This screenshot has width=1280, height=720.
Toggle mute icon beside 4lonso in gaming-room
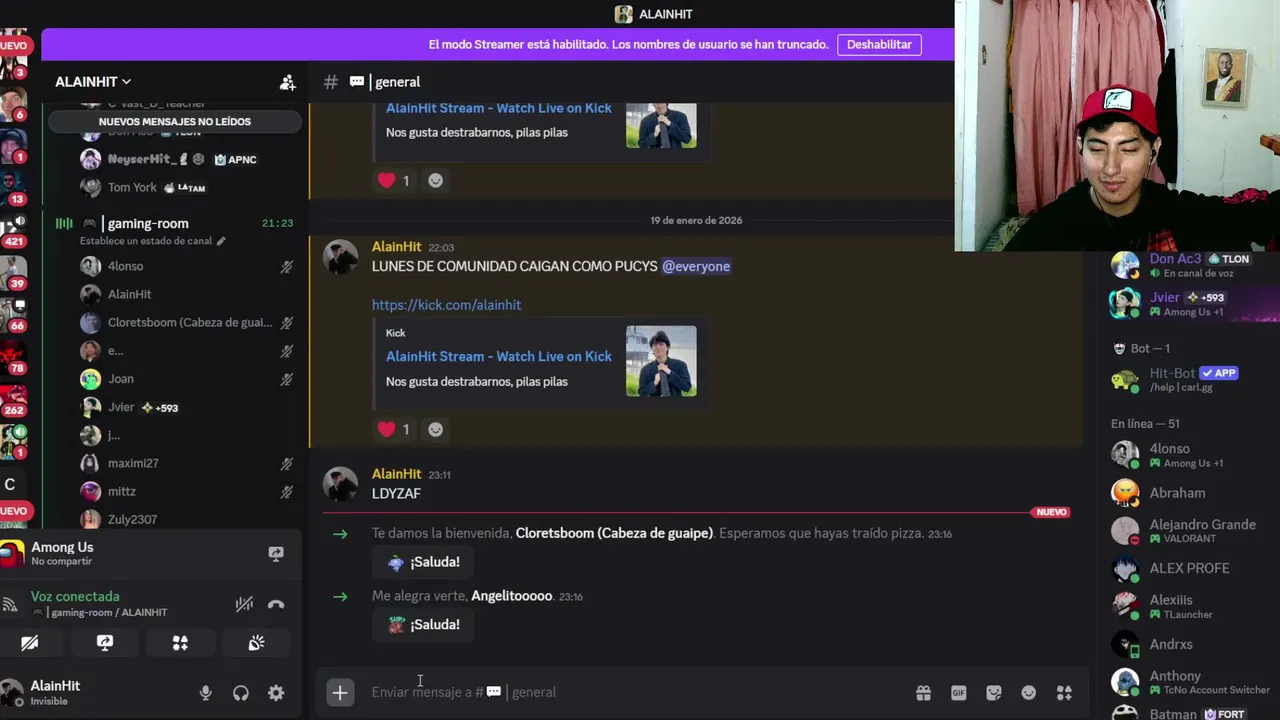click(286, 267)
